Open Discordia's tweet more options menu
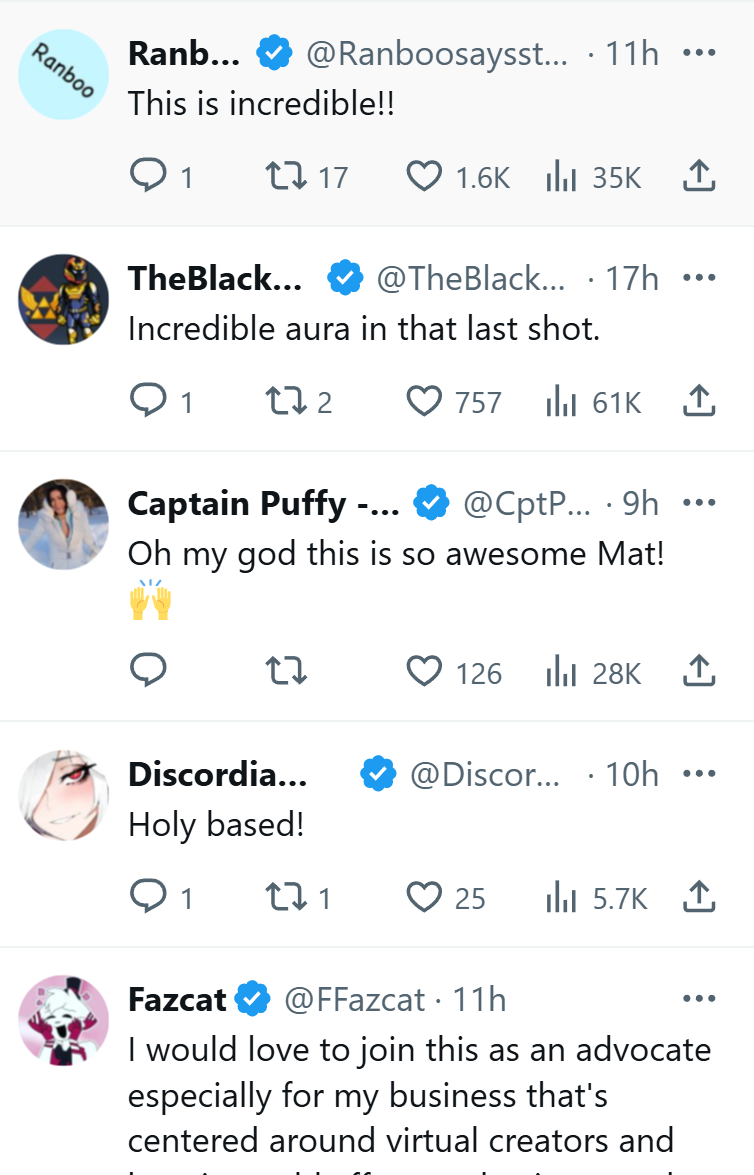Viewport: 754px width, 1175px height. point(699,774)
